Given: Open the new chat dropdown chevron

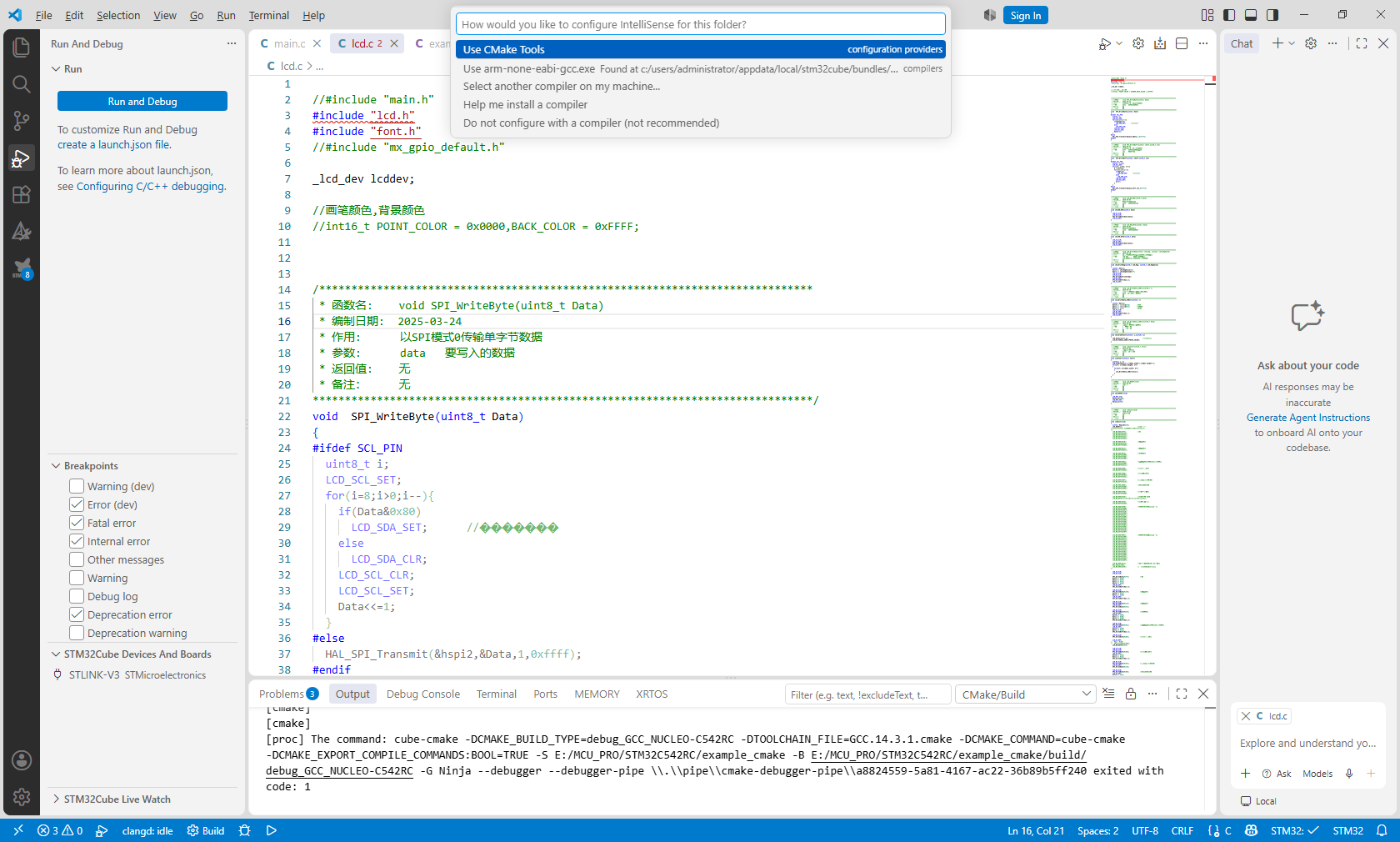Looking at the screenshot, I should (1292, 43).
